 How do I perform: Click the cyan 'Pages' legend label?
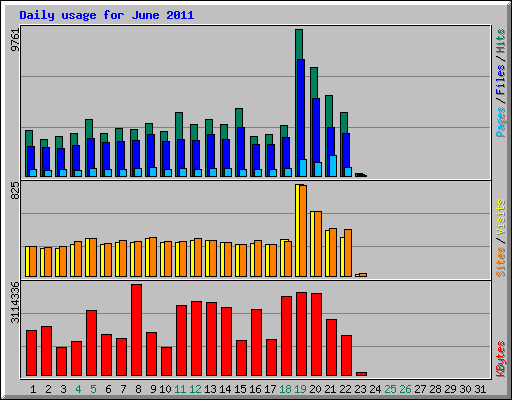pyautogui.click(x=501, y=122)
